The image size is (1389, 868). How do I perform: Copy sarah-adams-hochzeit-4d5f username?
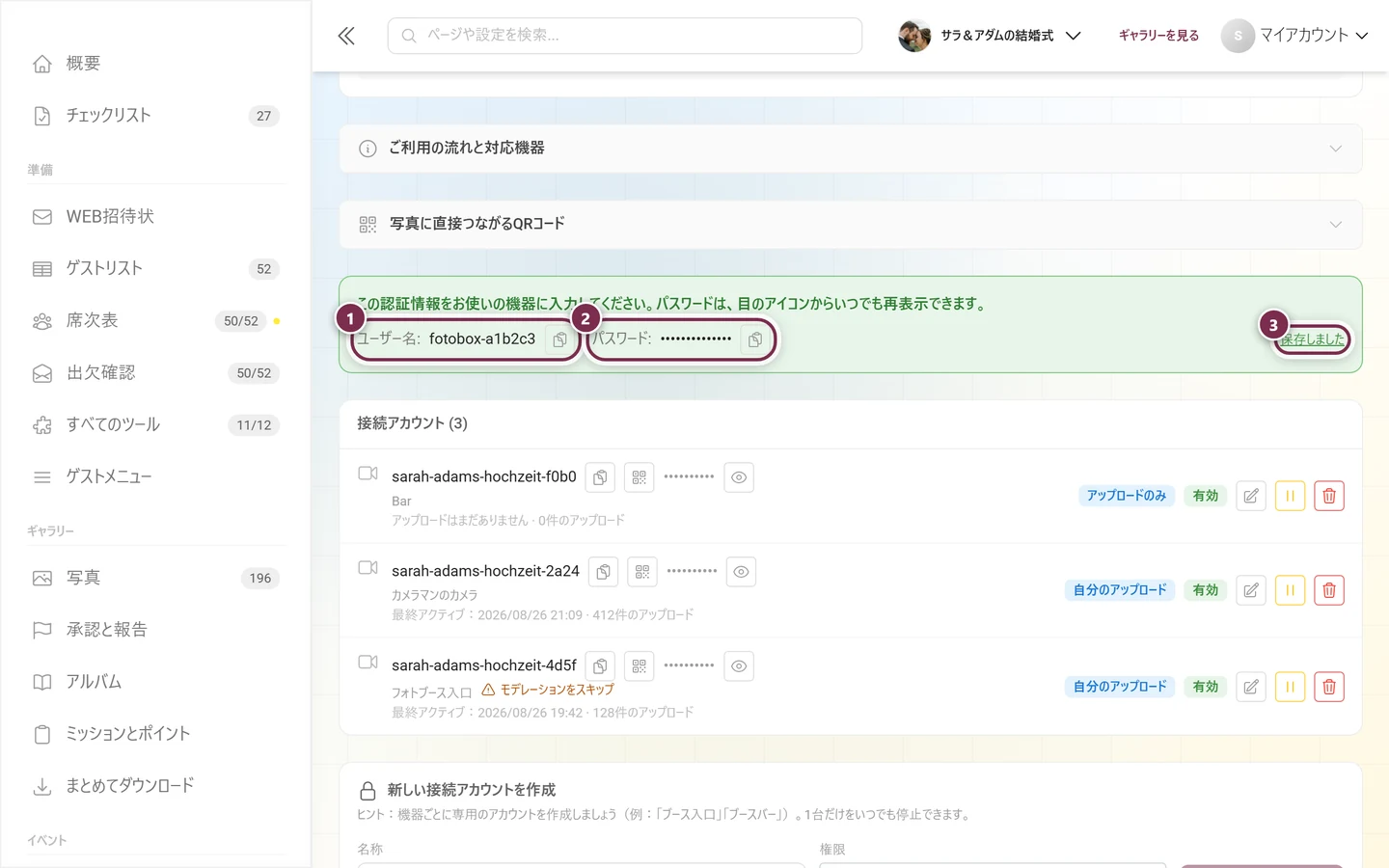pyautogui.click(x=600, y=666)
